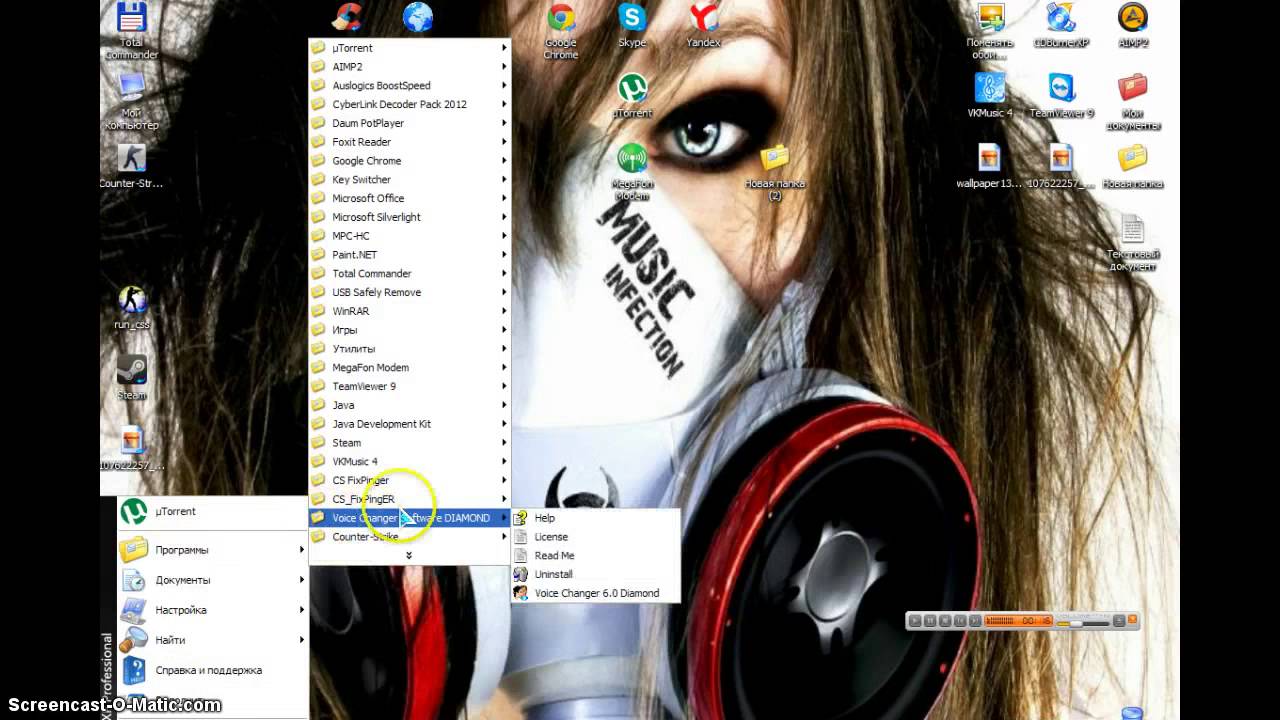Open the AIMP2 program folder
1280x720 pixels.
[x=409, y=67]
